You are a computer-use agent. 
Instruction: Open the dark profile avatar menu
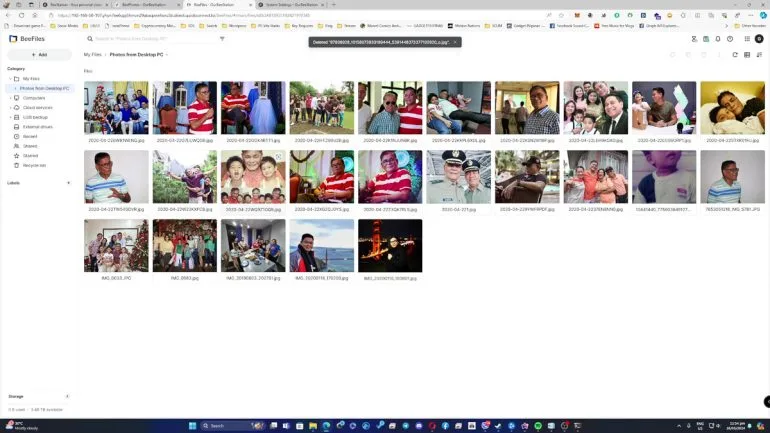pyautogui.click(x=759, y=39)
